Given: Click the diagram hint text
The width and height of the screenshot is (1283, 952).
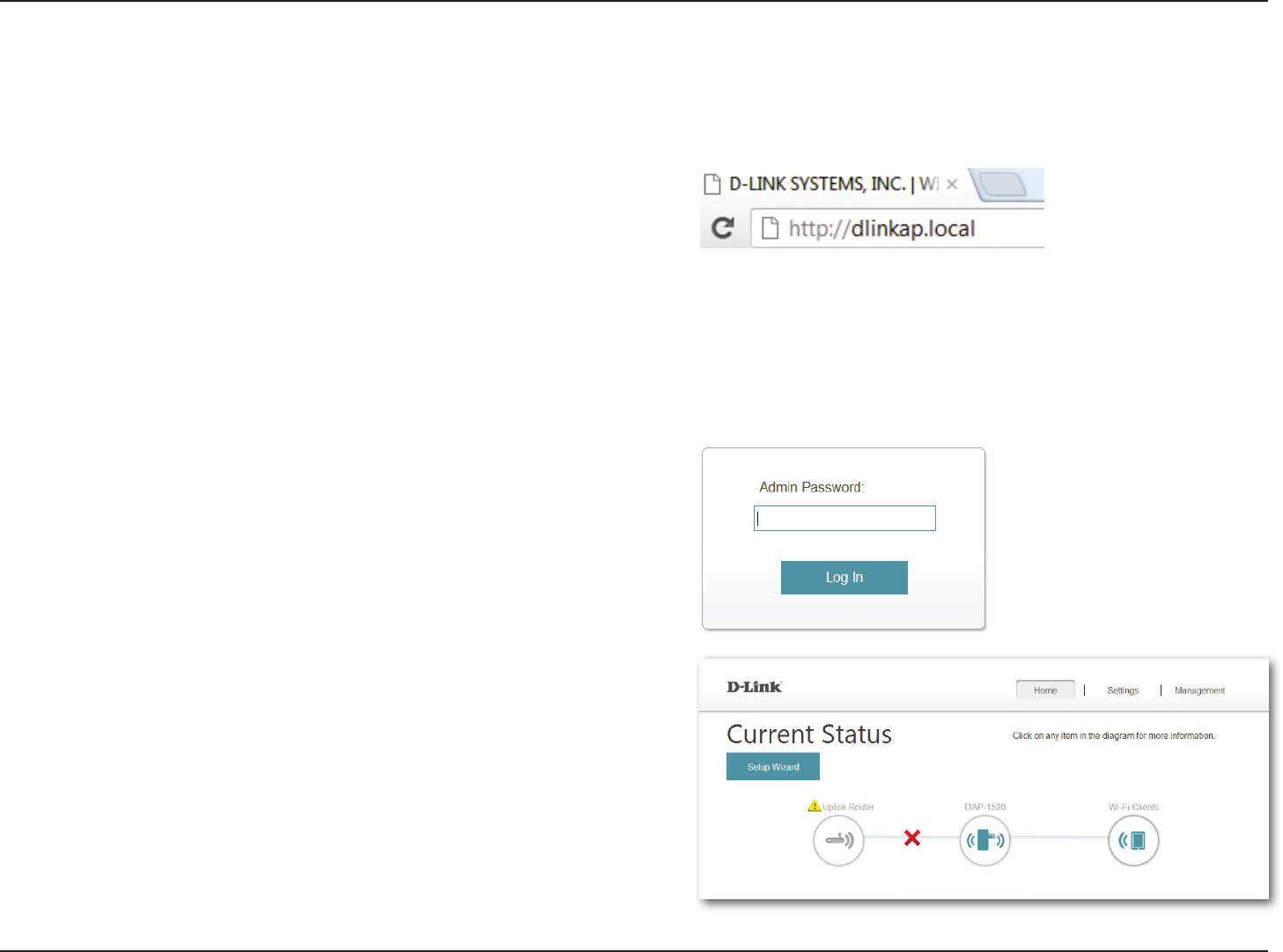Looking at the screenshot, I should pos(1113,735).
